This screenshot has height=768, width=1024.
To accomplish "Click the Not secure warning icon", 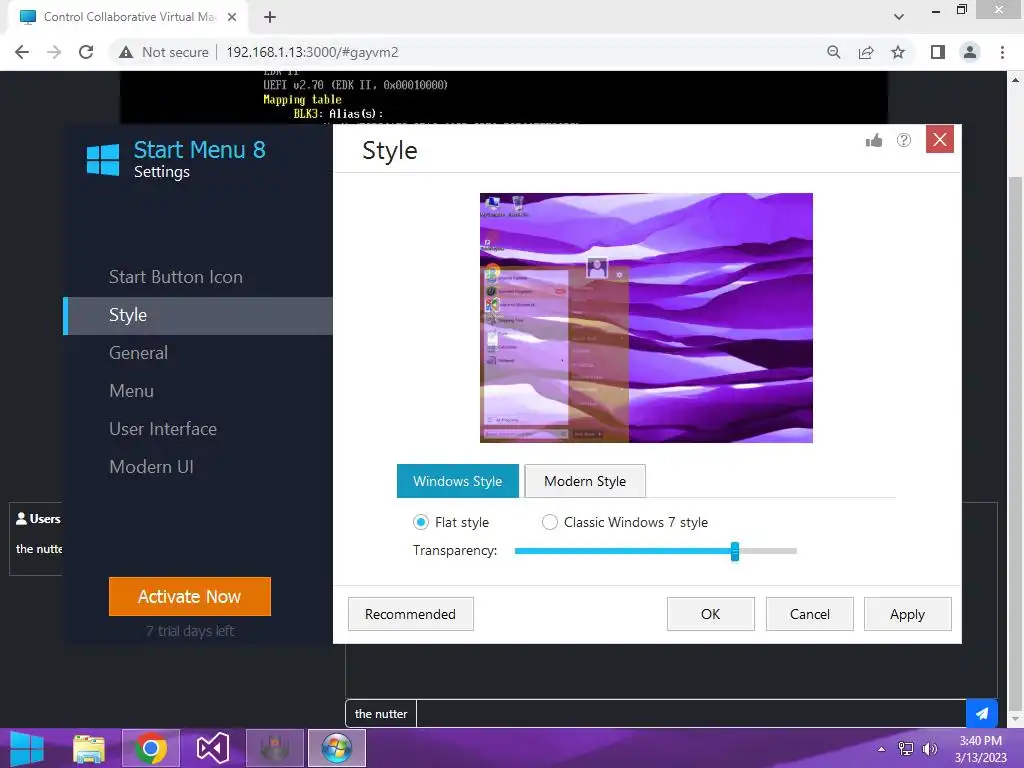I will [126, 52].
